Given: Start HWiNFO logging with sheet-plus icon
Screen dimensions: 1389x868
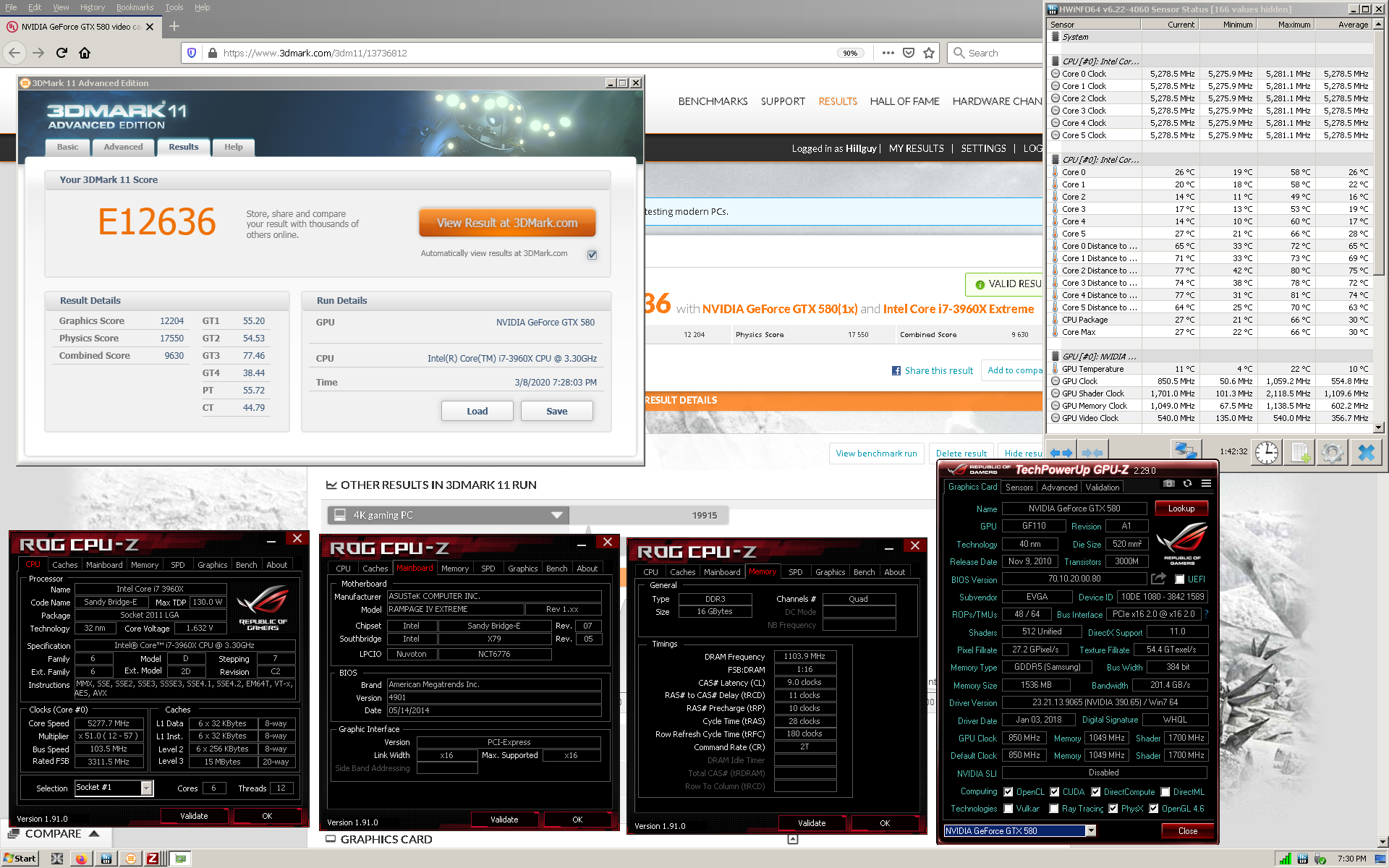Looking at the screenshot, I should point(1299,452).
